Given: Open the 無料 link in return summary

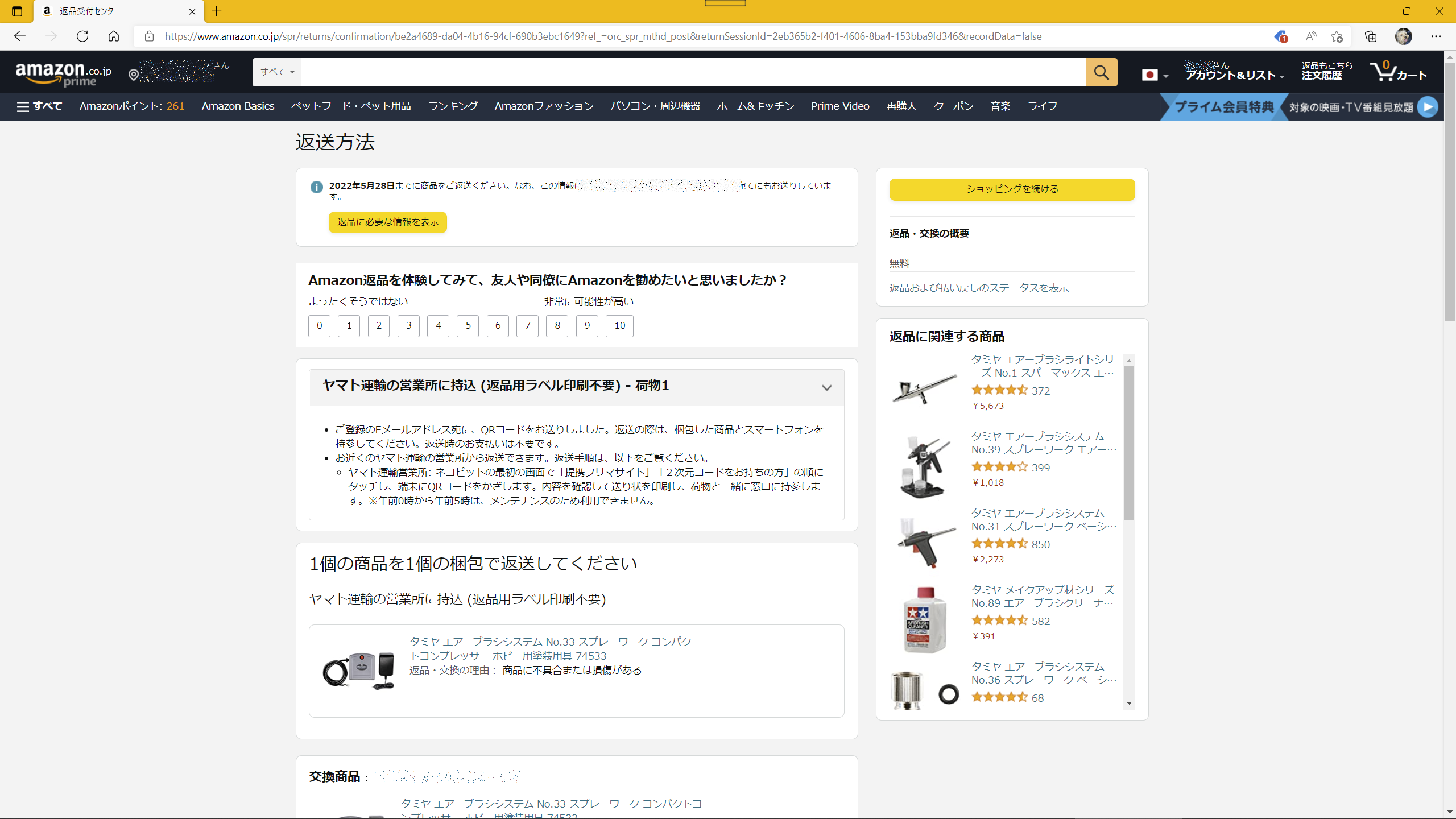Looking at the screenshot, I should pos(899,264).
